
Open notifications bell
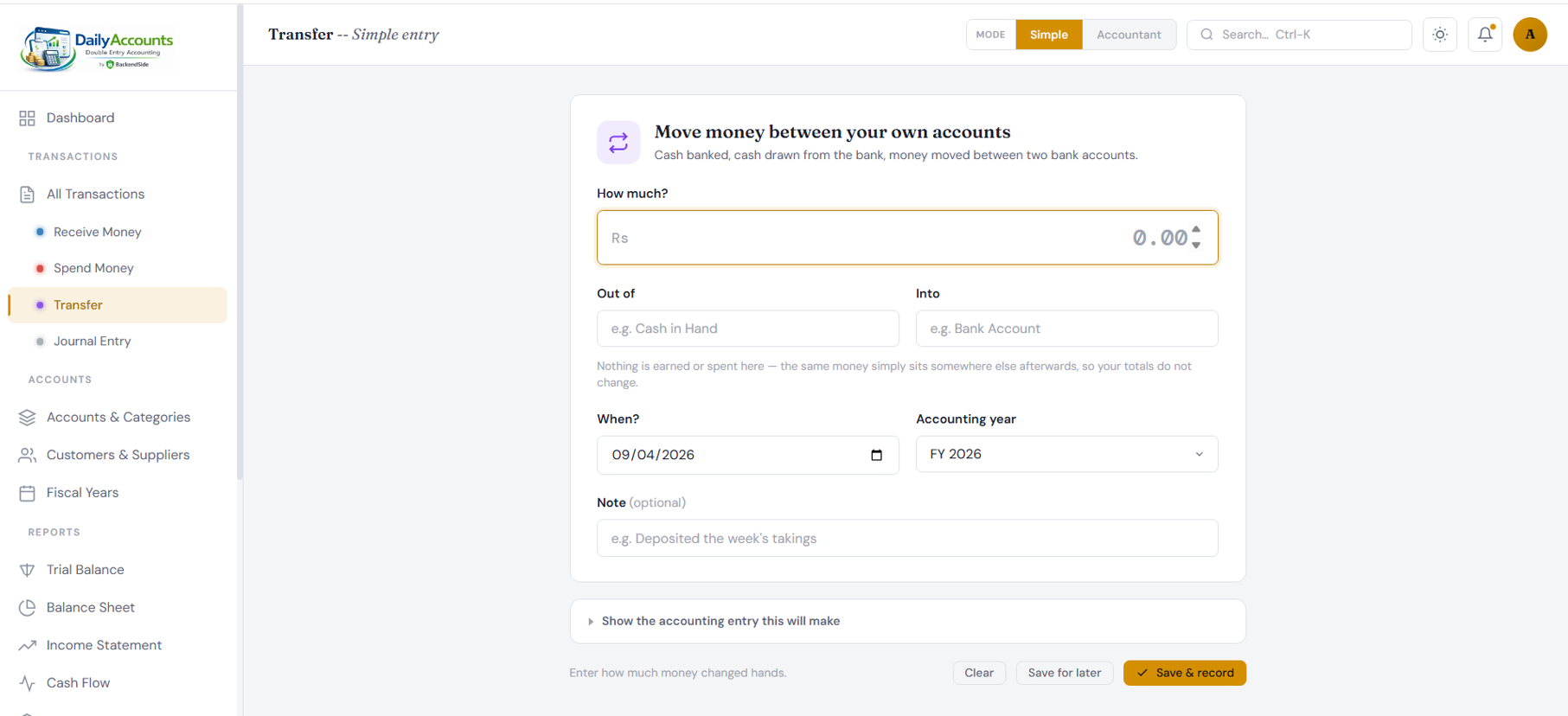point(1485,35)
